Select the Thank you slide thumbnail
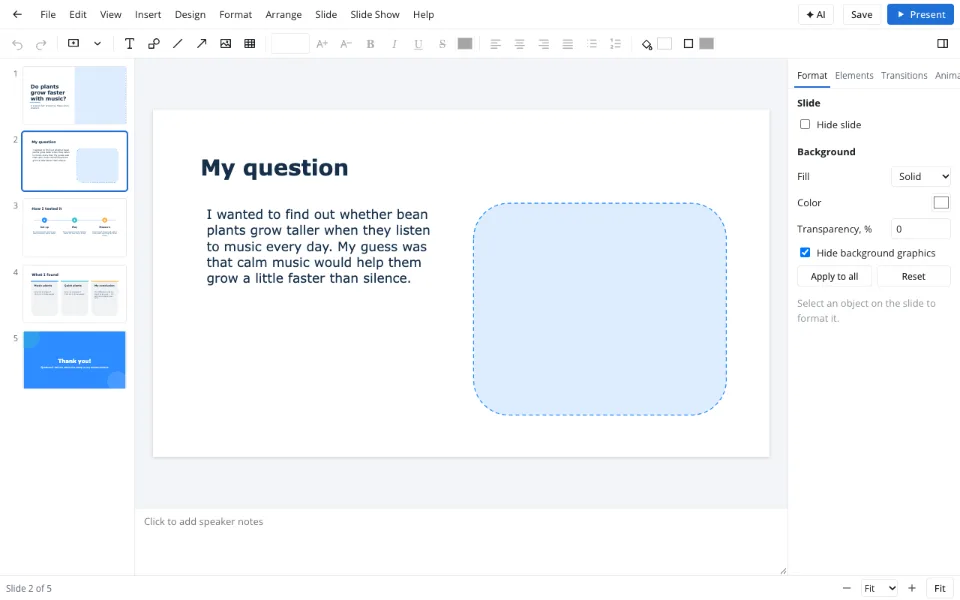Image resolution: width=960 pixels, height=600 pixels. tap(75, 360)
